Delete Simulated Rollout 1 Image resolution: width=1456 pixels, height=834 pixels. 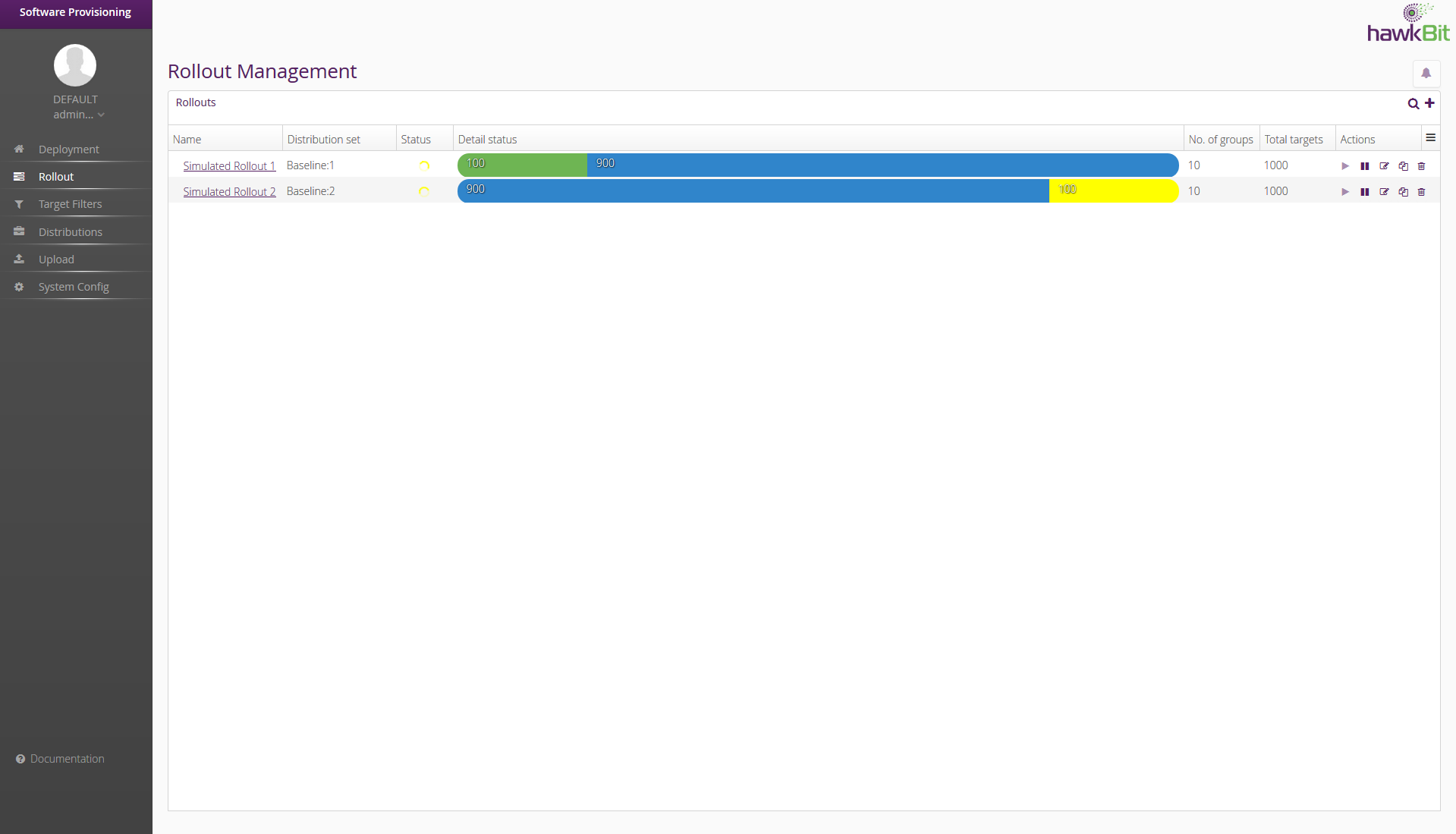click(x=1421, y=166)
